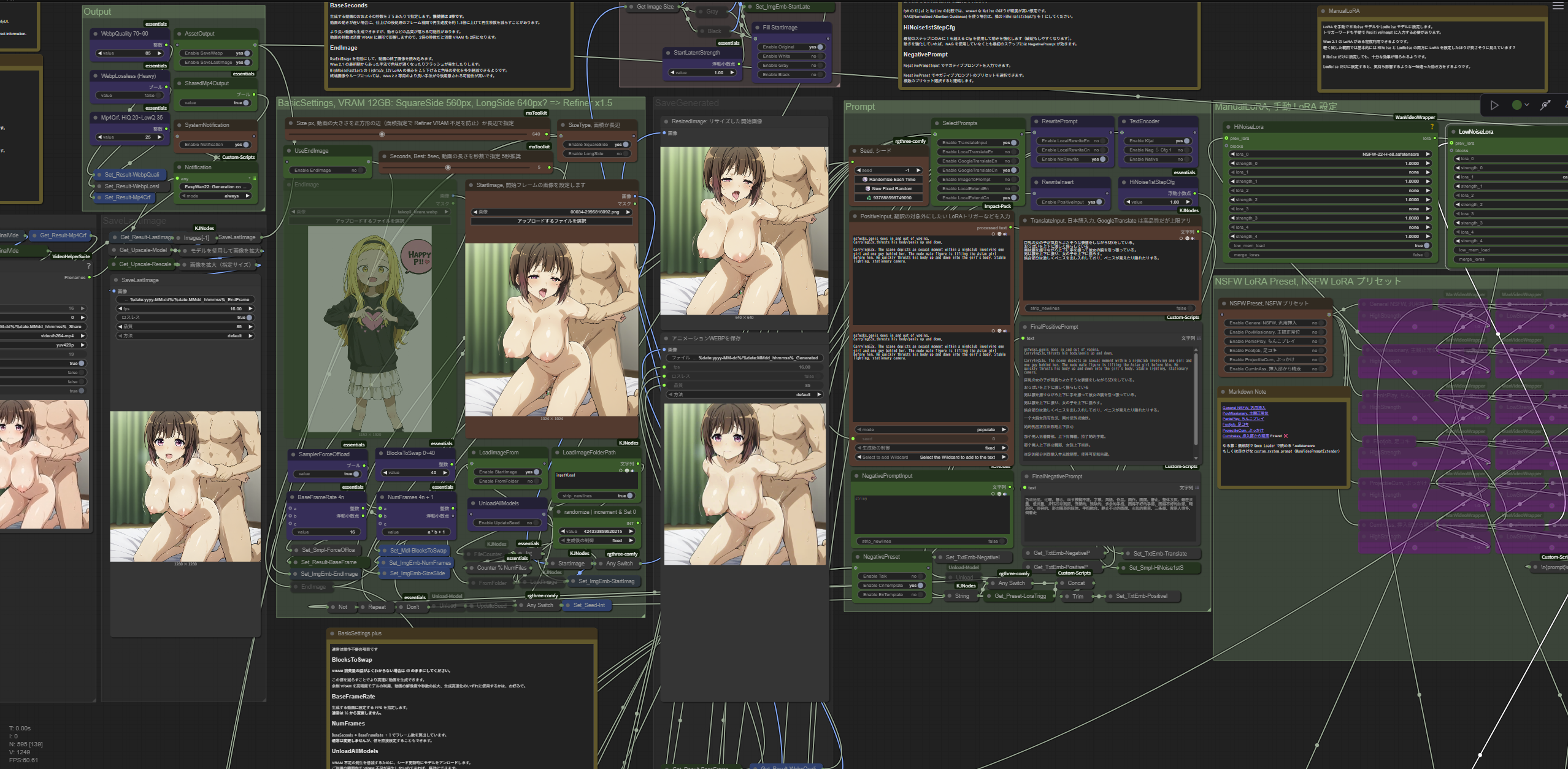The height and width of the screenshot is (769, 1568).
Task: Open generation control fixed dropdown in randomize node
Action: click(x=597, y=541)
